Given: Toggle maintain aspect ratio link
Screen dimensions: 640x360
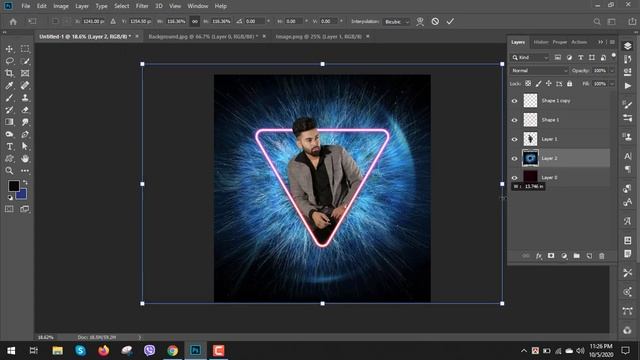Looking at the screenshot, I should click(x=195, y=22).
